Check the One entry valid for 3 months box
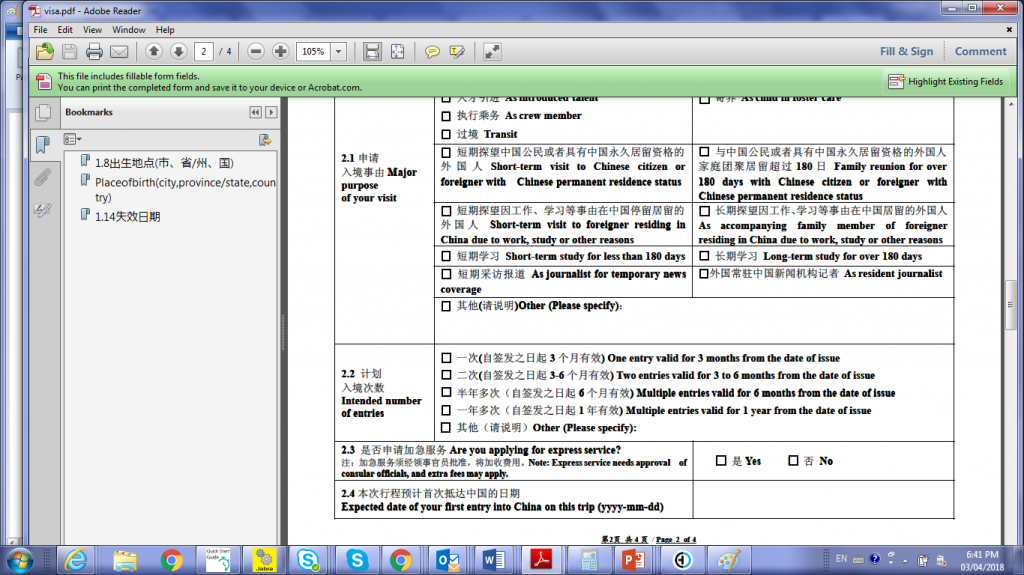This screenshot has width=1024, height=575. tap(446, 357)
